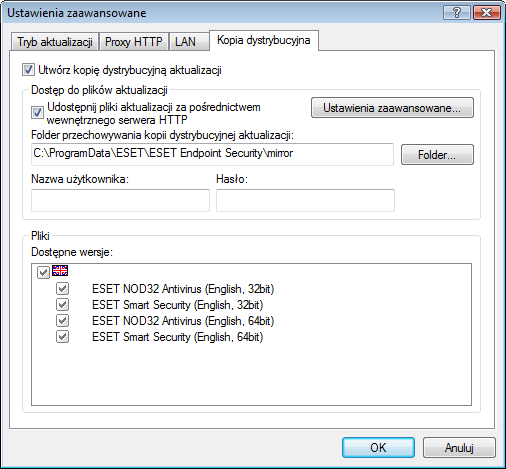Open the Proxy HTTP tab

coord(134,42)
